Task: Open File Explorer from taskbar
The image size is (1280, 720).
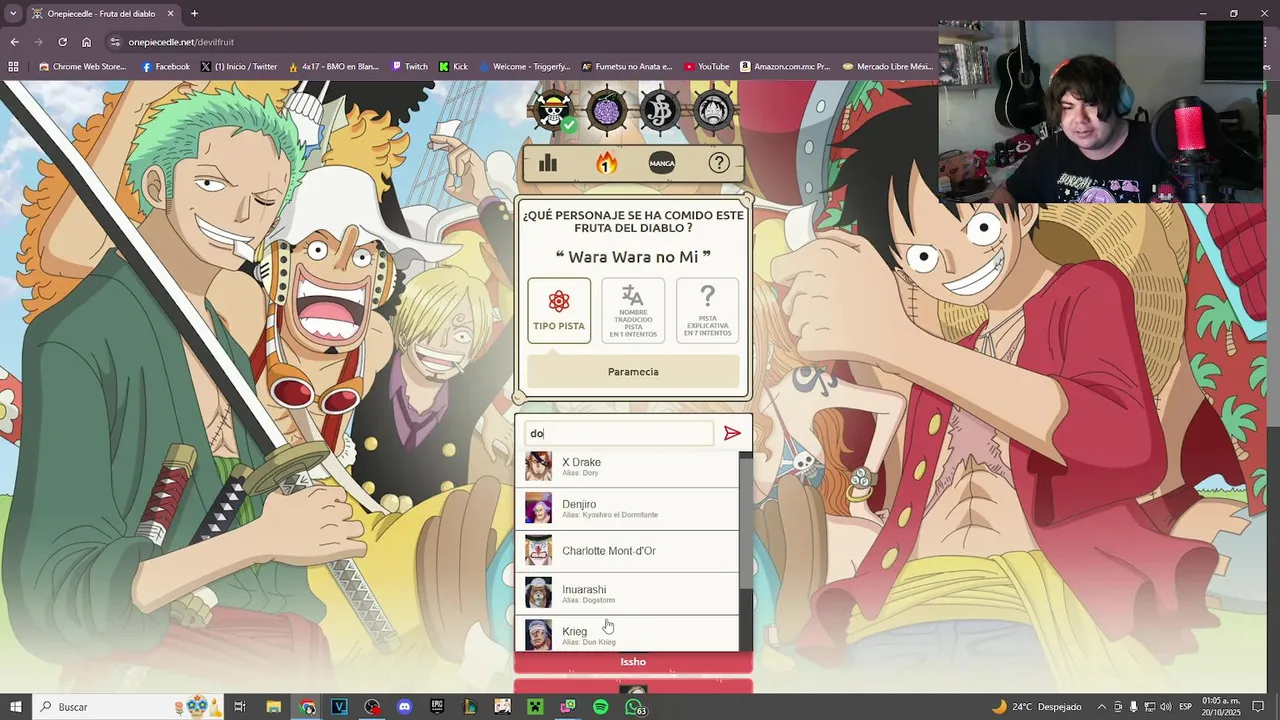Action: (273, 707)
